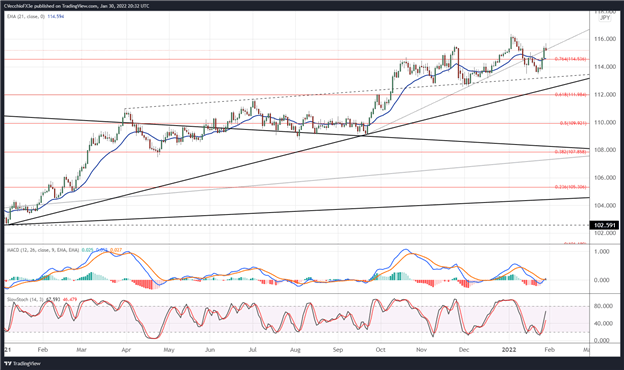624x370 pixels.
Task: Click the Apr marker on time axis
Action: click(126, 350)
